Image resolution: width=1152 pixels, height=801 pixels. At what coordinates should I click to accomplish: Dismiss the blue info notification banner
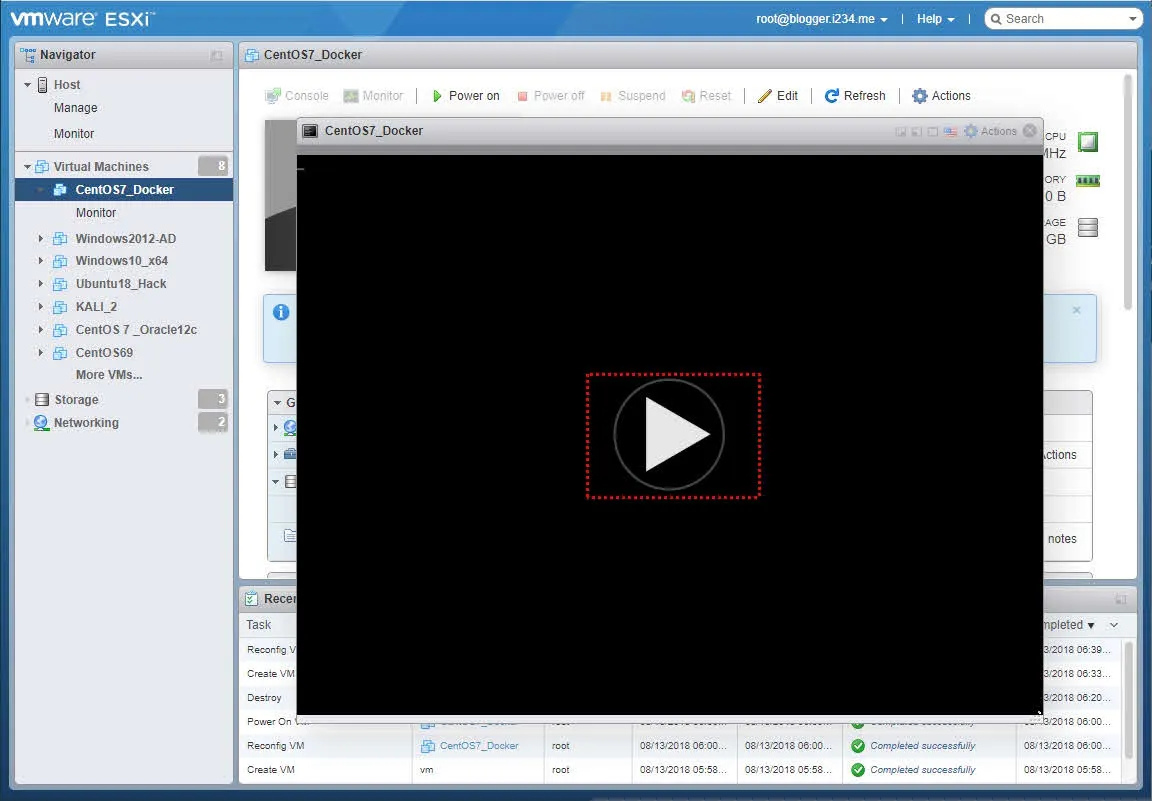point(1076,310)
